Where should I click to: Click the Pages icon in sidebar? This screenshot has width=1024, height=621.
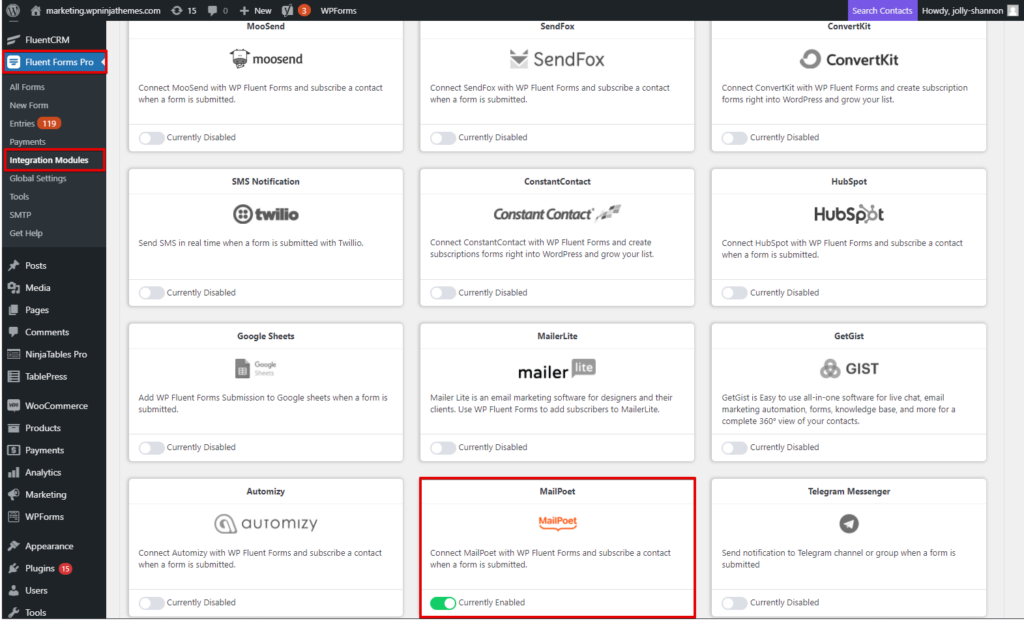[13, 310]
